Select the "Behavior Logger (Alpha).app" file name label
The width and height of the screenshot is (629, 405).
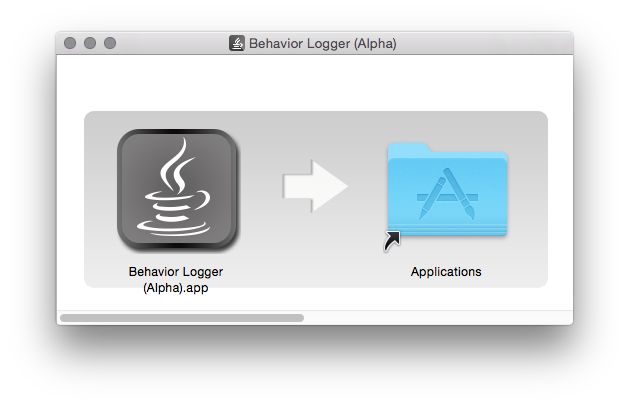176,279
